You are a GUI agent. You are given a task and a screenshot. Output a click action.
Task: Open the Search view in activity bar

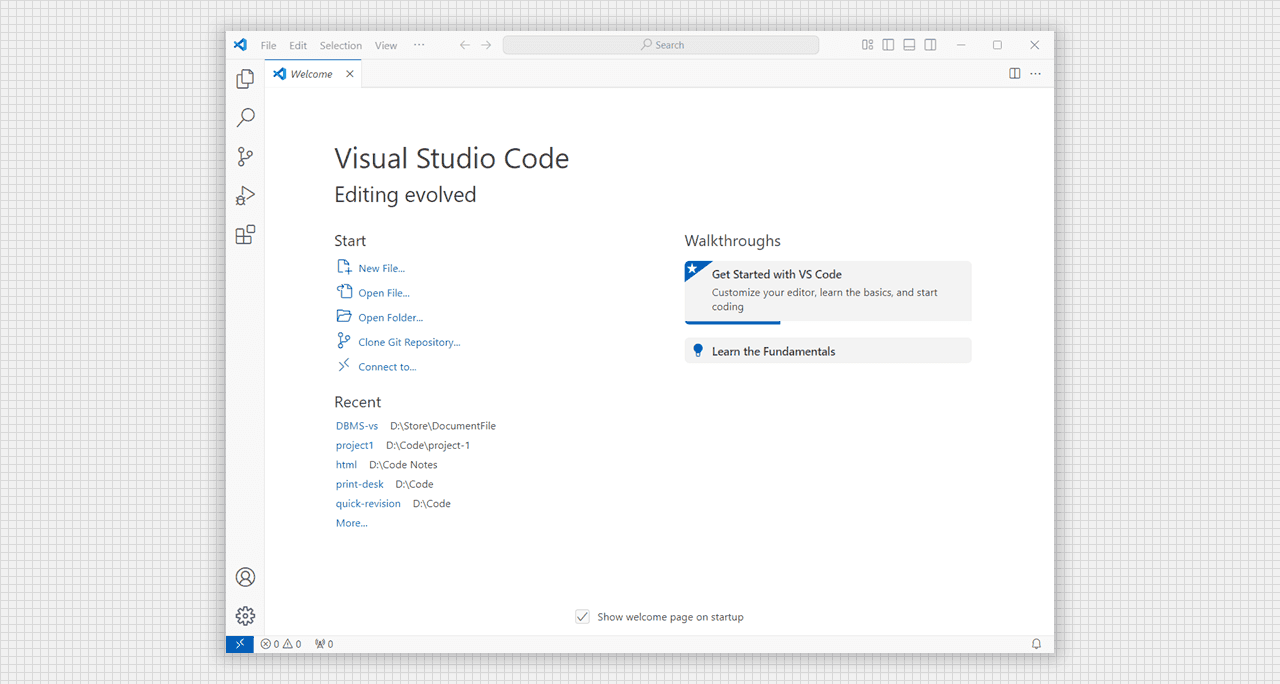tap(245, 118)
